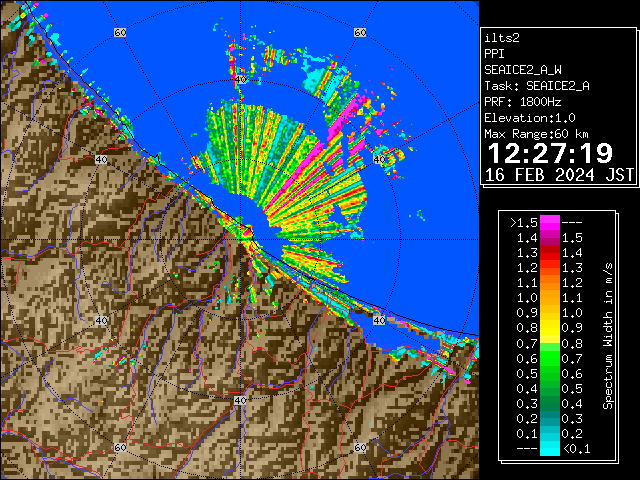This screenshot has width=640, height=480.
Task: Click the 60 ring label at upper right
Action: 360,32
